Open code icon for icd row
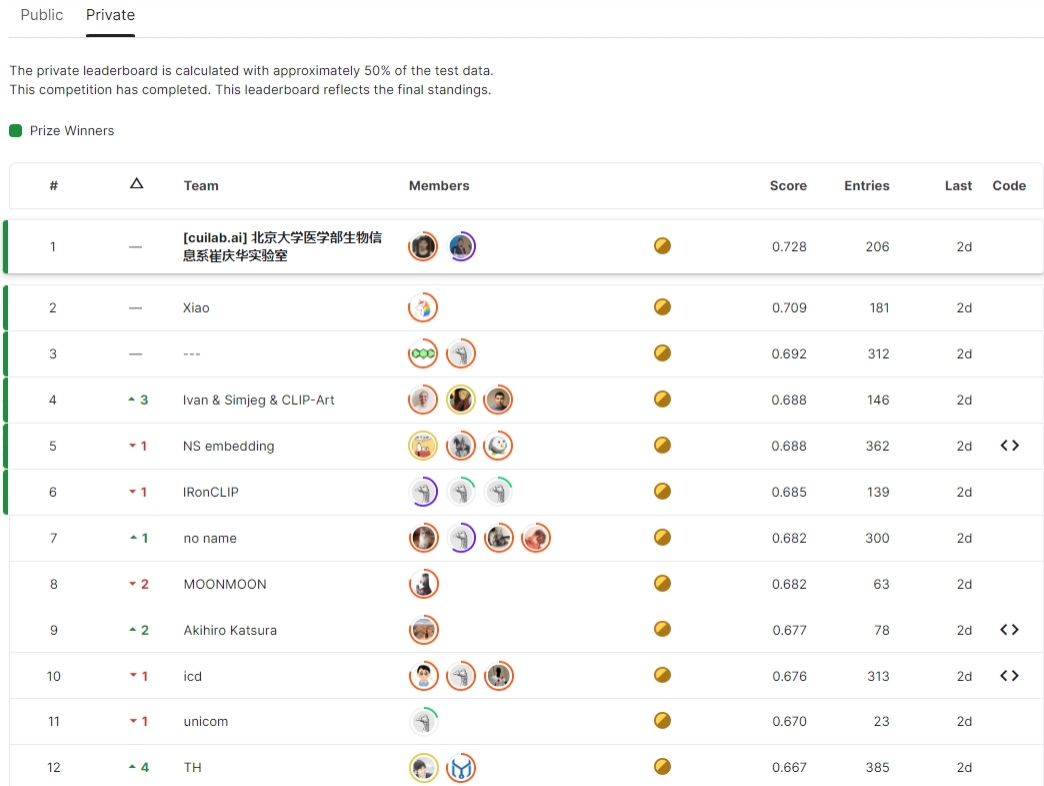The width and height of the screenshot is (1044, 786). (1009, 676)
